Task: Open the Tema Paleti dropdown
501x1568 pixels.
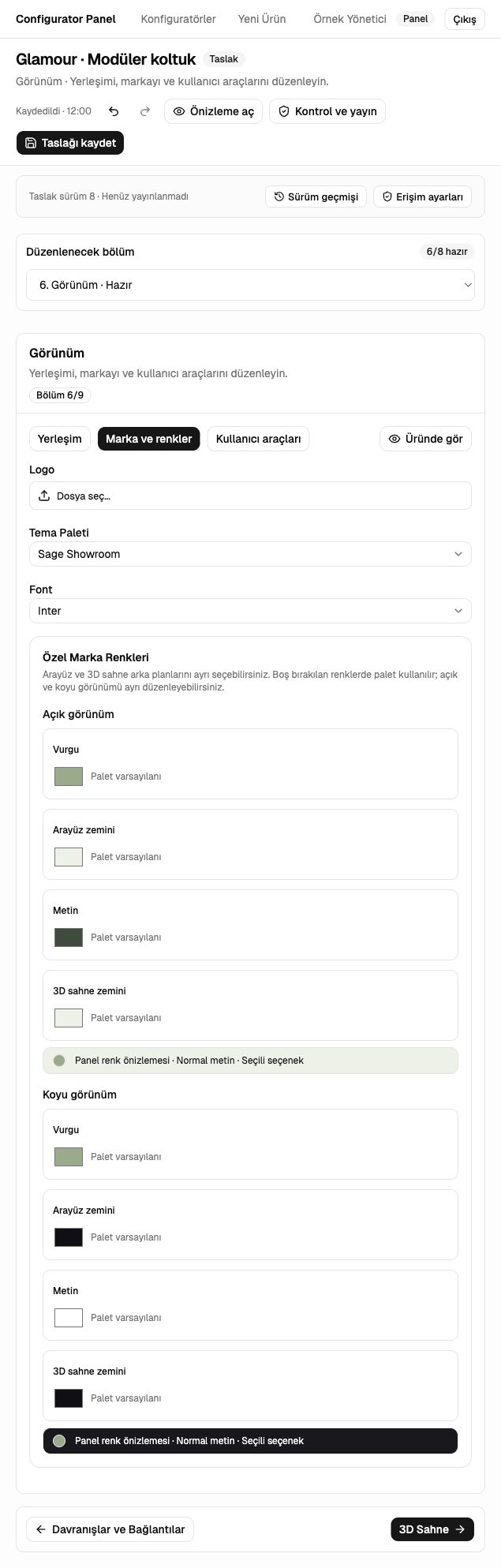Action: click(x=250, y=554)
